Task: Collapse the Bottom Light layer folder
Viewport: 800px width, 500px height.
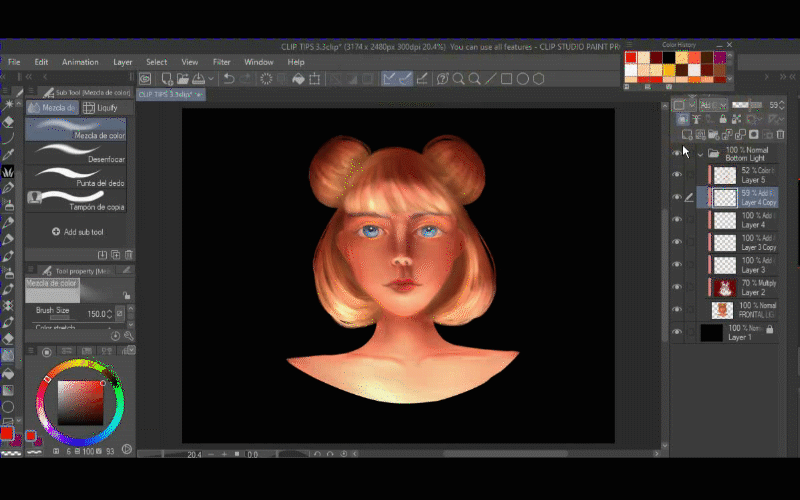Action: pyautogui.click(x=700, y=154)
